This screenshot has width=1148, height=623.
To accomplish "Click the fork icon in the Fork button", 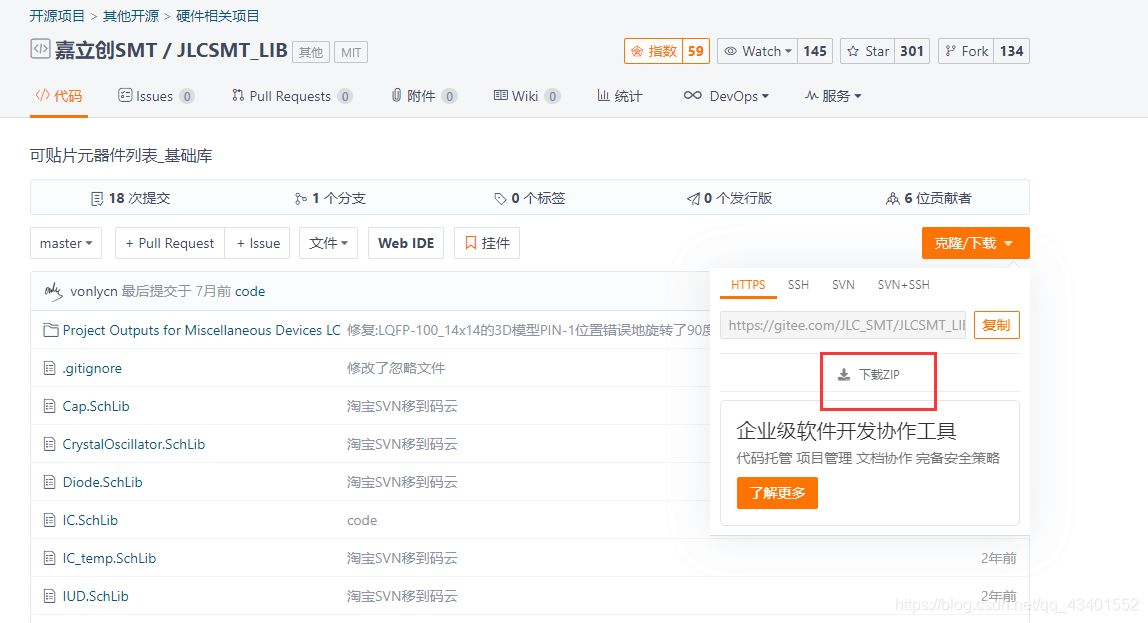I will click(x=950, y=51).
